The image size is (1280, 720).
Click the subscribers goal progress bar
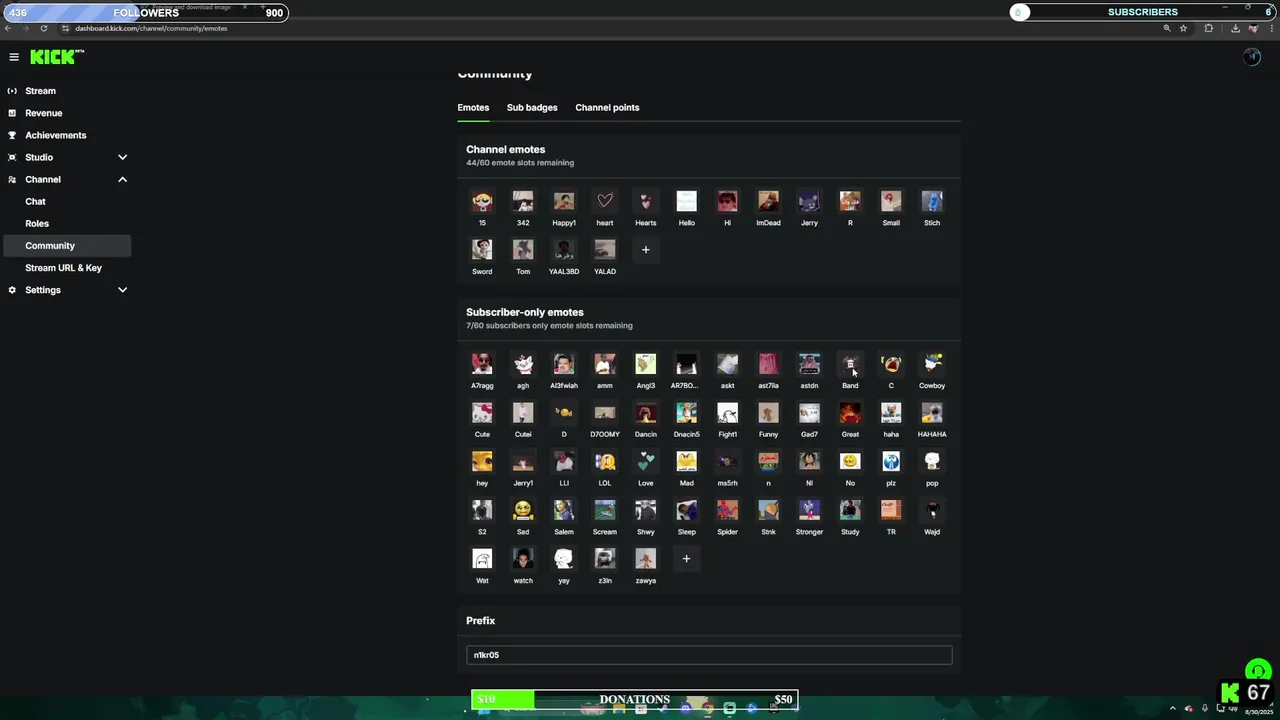click(1143, 12)
